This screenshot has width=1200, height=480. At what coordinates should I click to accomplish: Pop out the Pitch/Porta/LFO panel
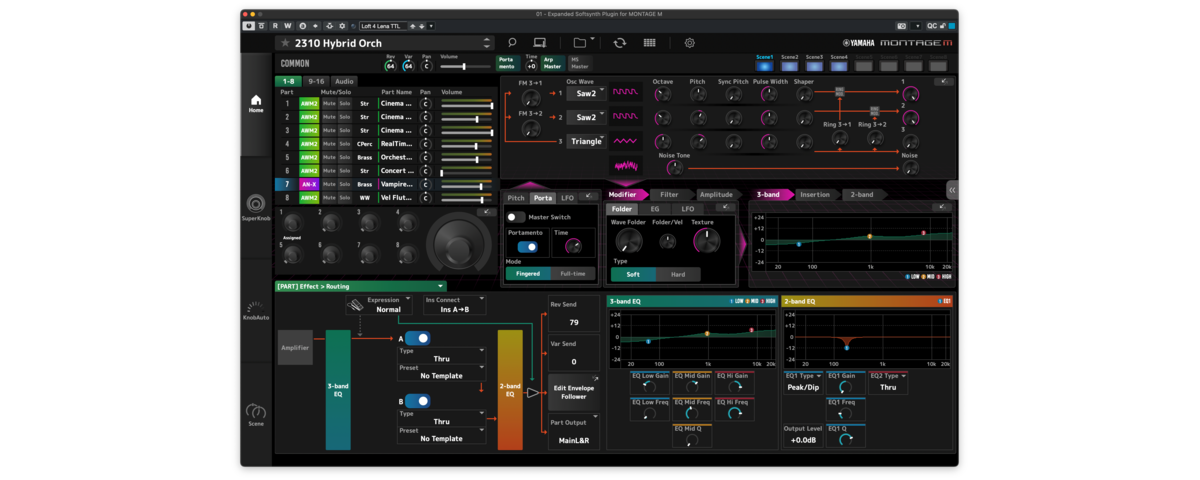[589, 197]
